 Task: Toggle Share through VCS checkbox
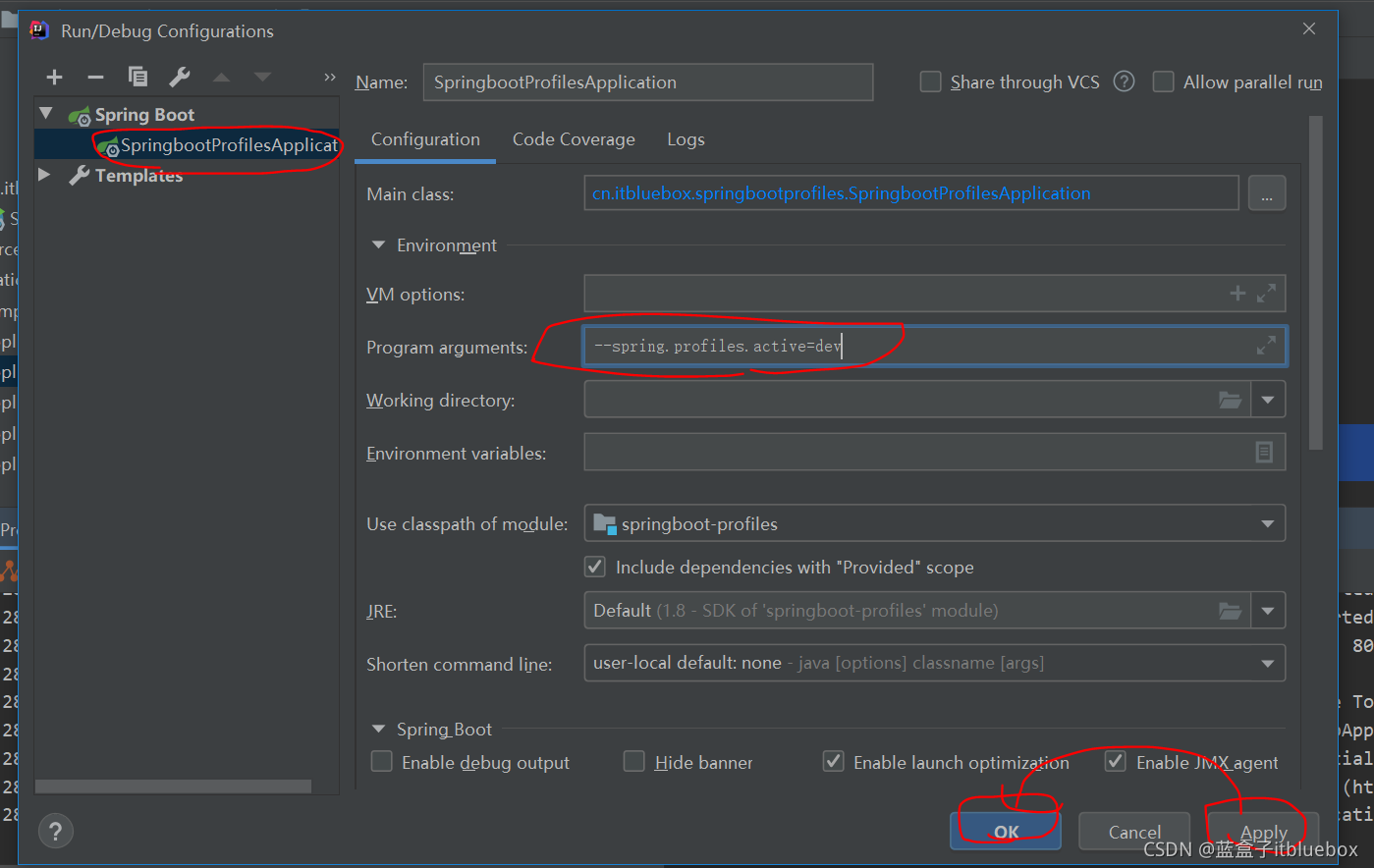[930, 81]
